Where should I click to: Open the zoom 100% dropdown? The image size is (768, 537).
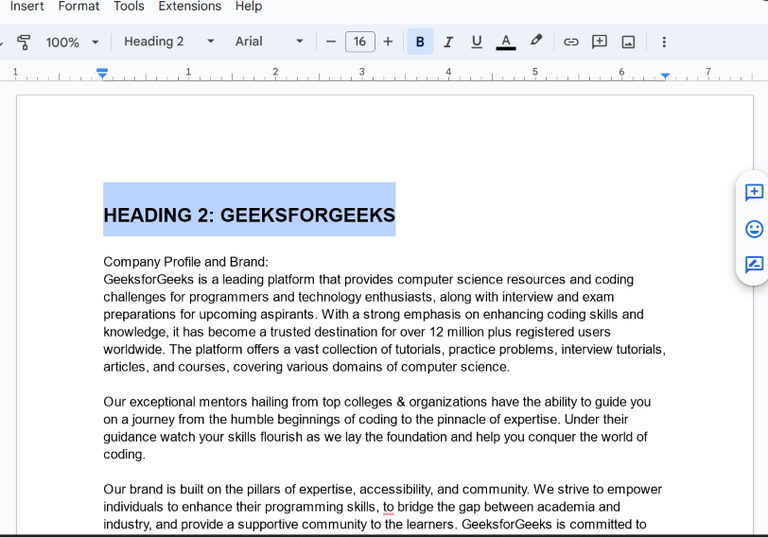click(72, 42)
